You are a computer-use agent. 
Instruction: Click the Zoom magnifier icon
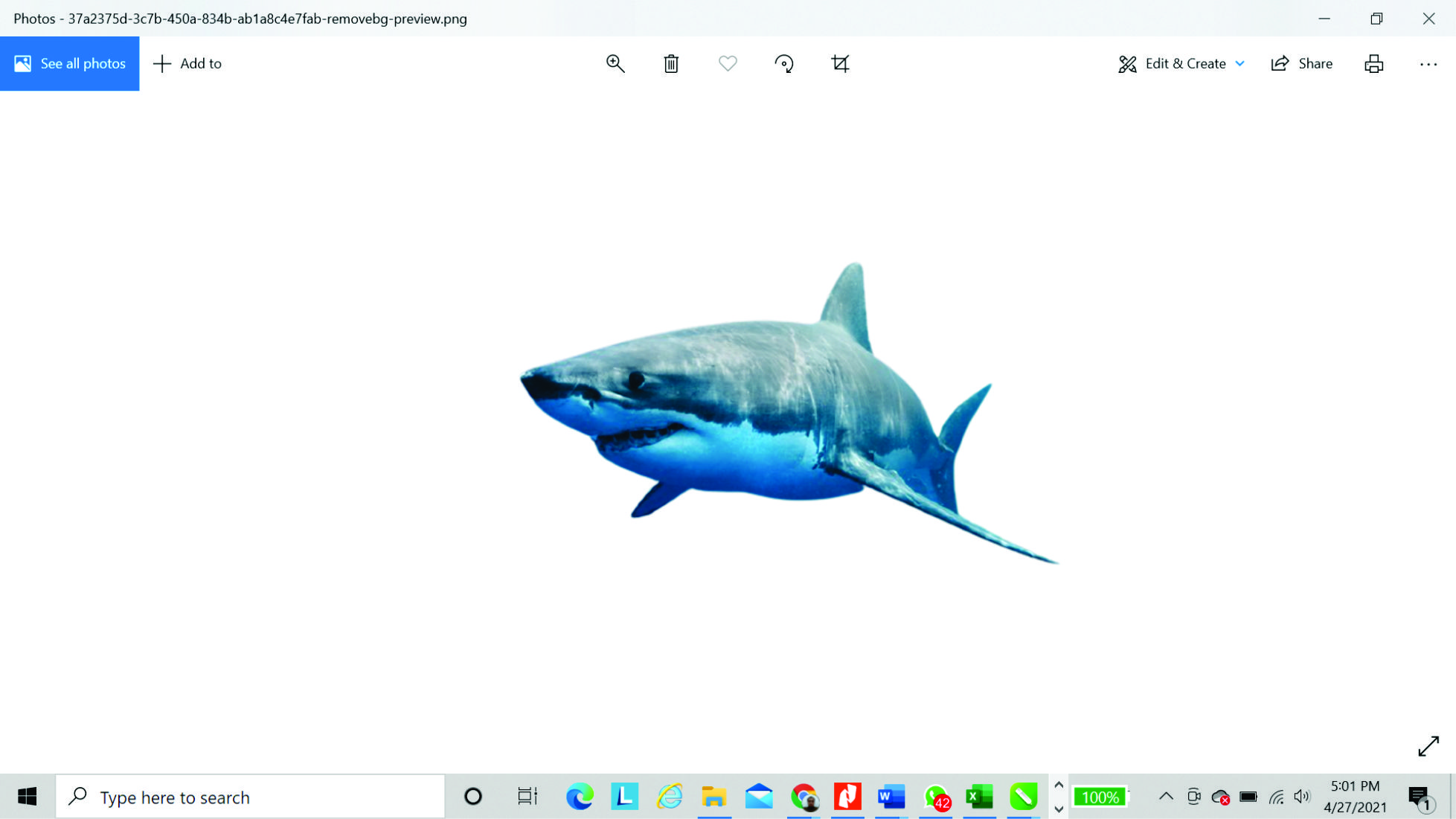click(x=615, y=63)
